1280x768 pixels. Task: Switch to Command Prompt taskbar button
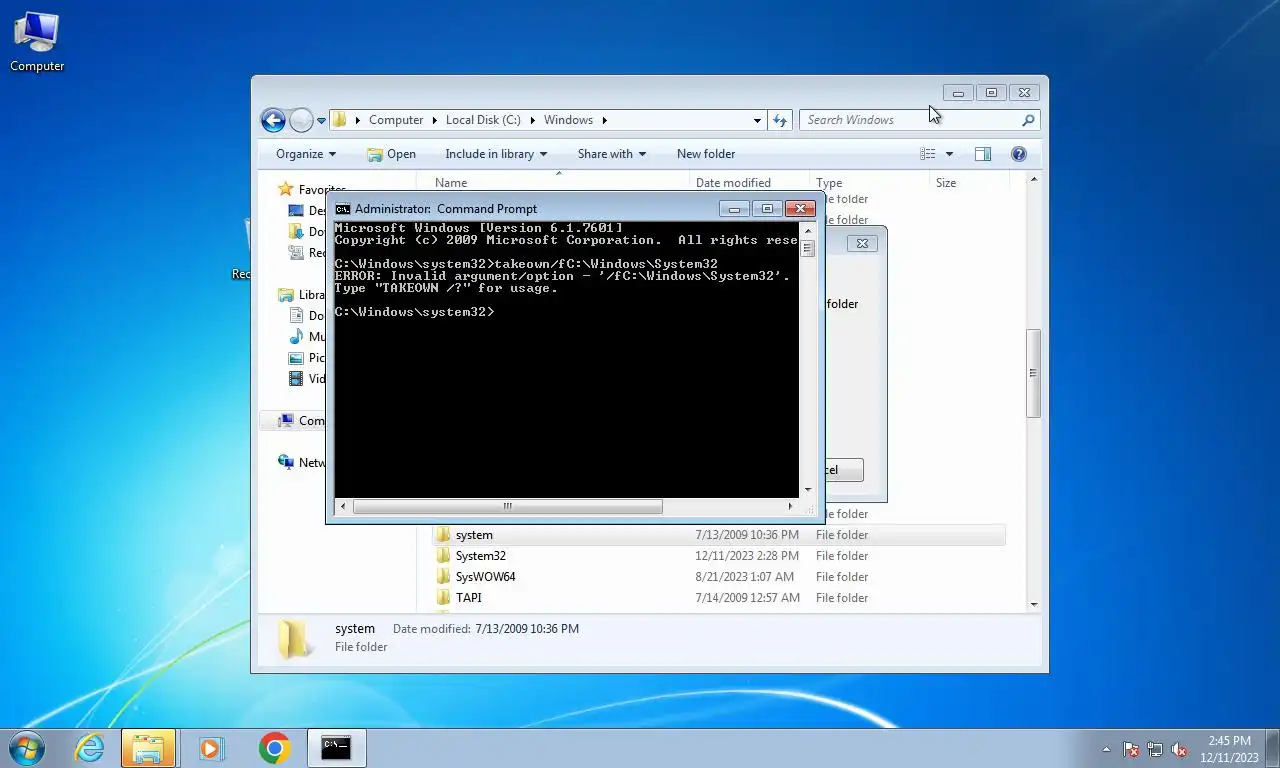(x=336, y=748)
